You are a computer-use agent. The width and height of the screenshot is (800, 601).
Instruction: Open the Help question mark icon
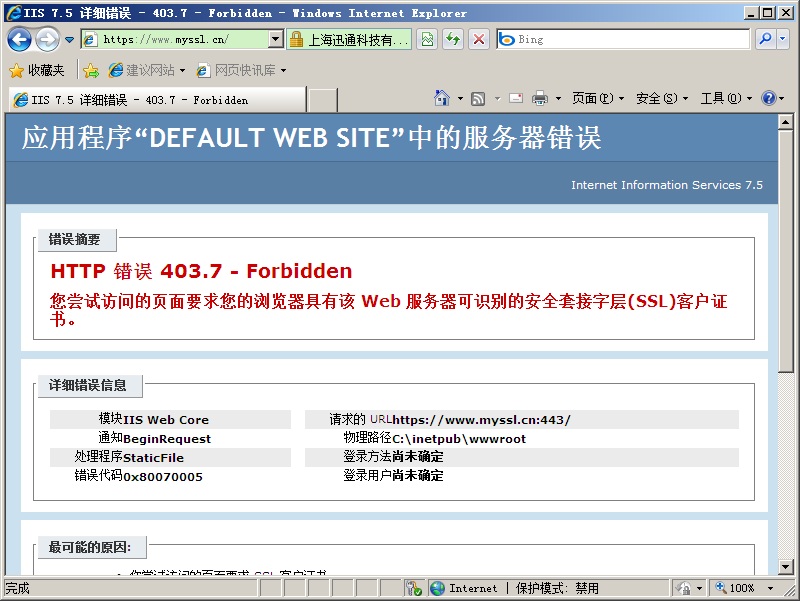[x=768, y=98]
